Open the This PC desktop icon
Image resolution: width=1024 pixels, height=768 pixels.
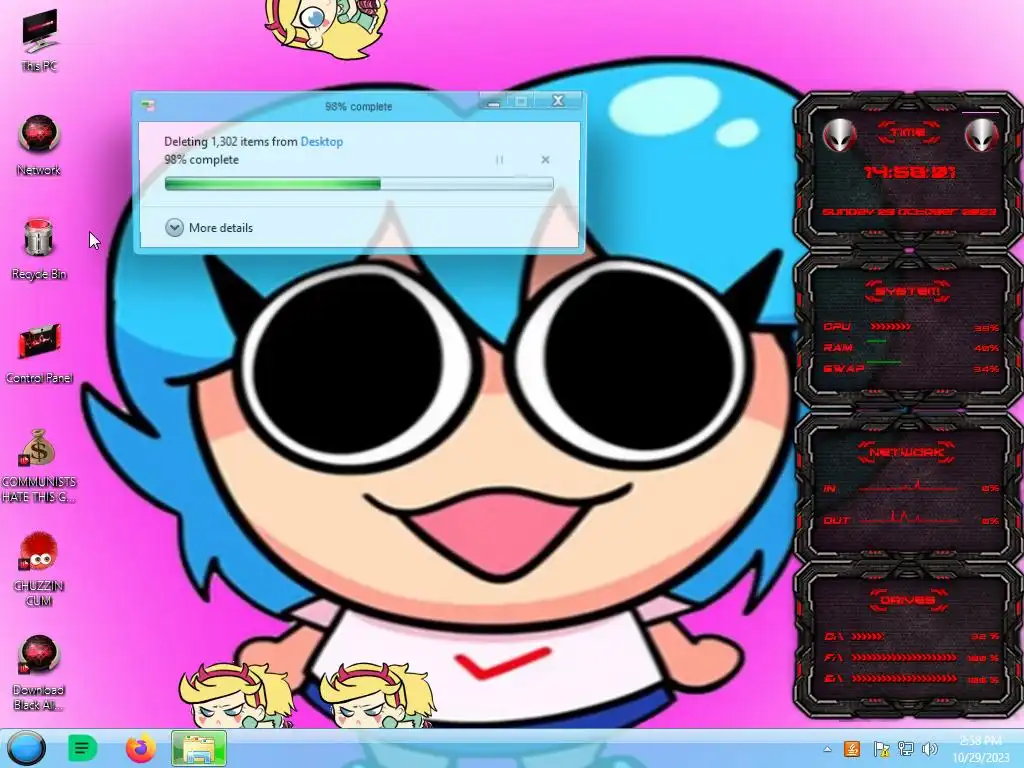click(39, 39)
